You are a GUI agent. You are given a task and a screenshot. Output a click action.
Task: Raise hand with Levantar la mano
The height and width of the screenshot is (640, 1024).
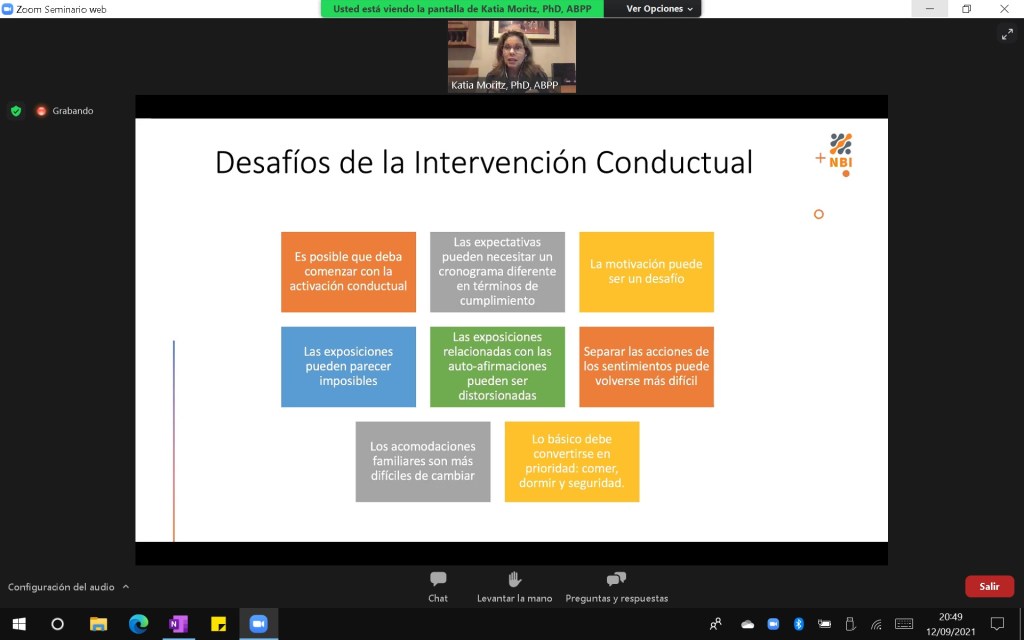[514, 586]
